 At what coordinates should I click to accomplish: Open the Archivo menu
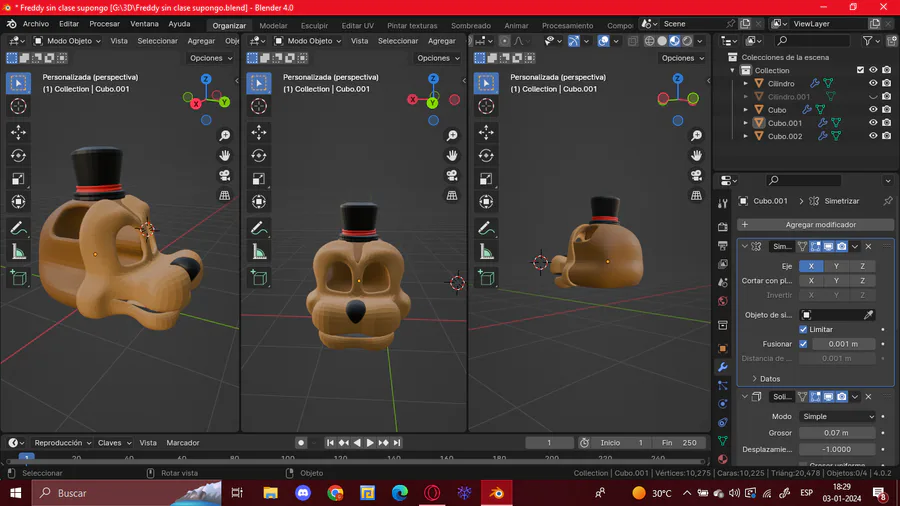(x=36, y=24)
